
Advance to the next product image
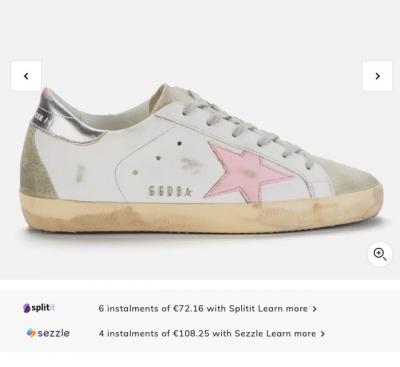click(x=377, y=76)
